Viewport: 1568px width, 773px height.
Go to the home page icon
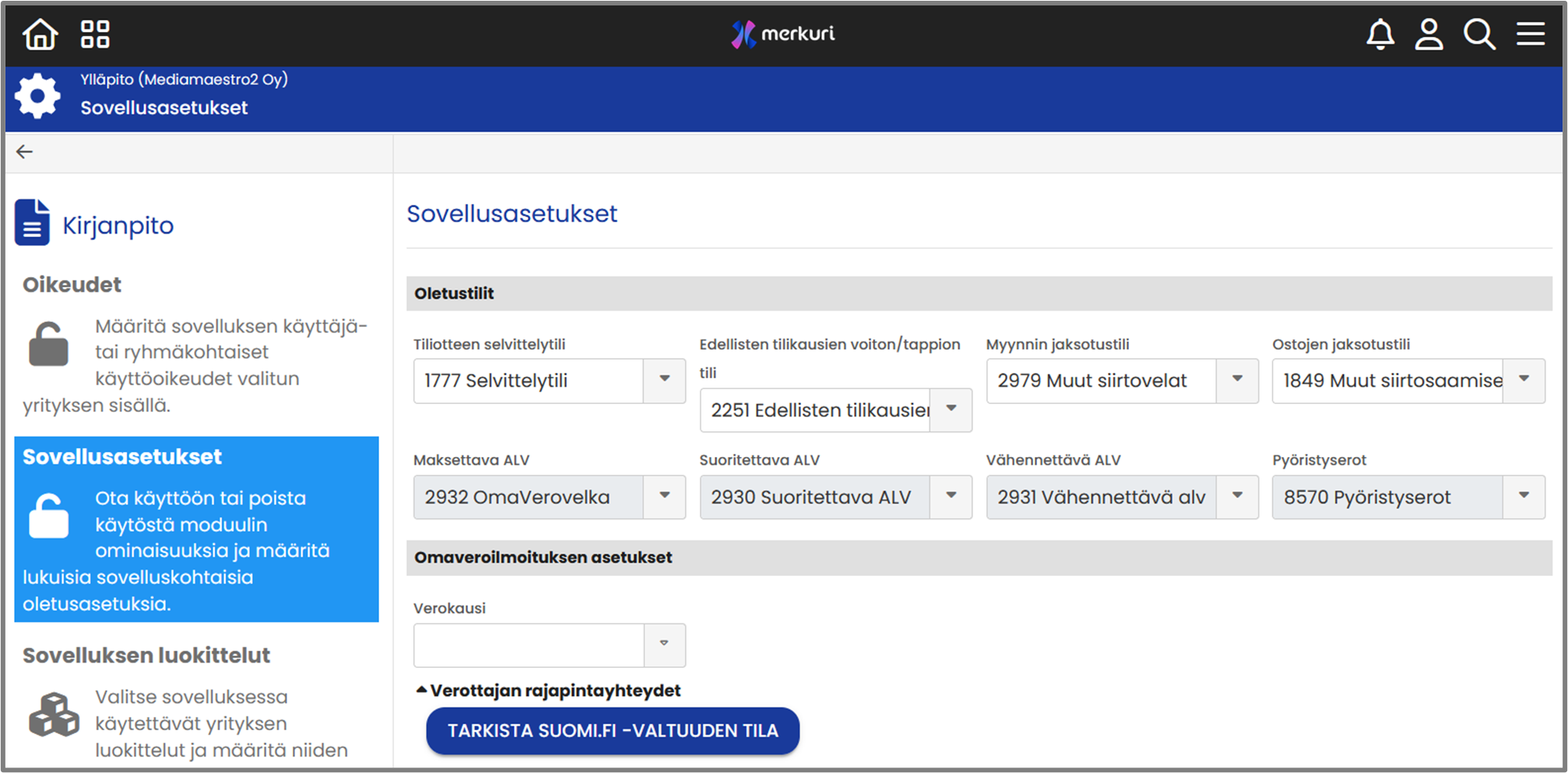tap(40, 34)
